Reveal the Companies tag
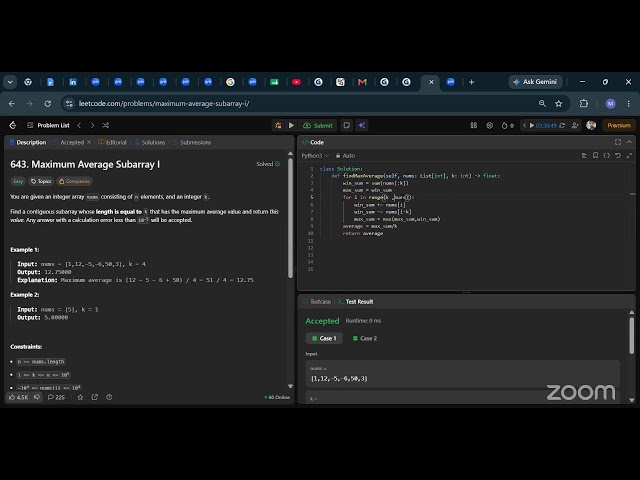Viewport: 640px width, 480px height. click(75, 181)
